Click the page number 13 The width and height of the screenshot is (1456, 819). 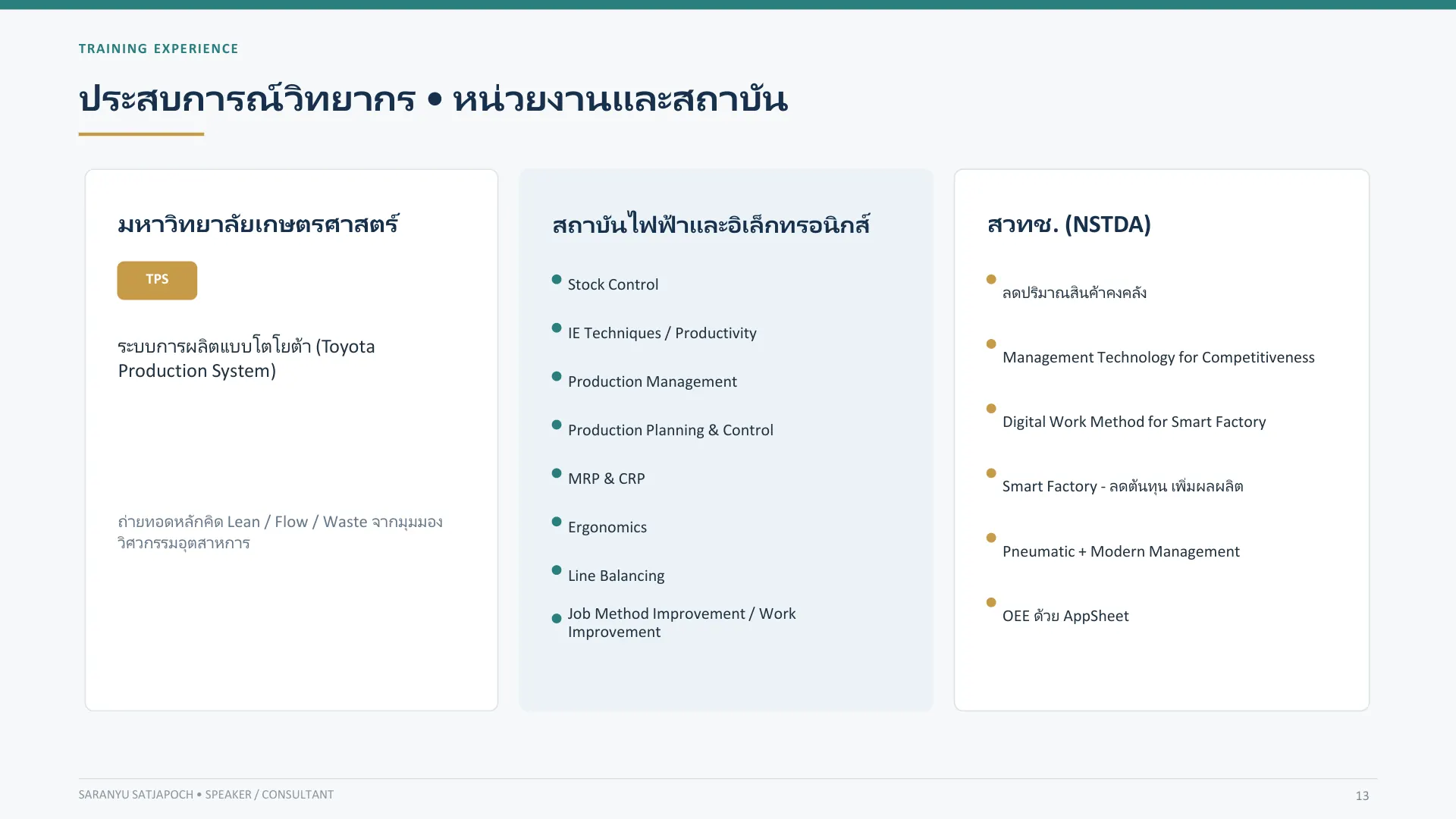pos(1362,795)
